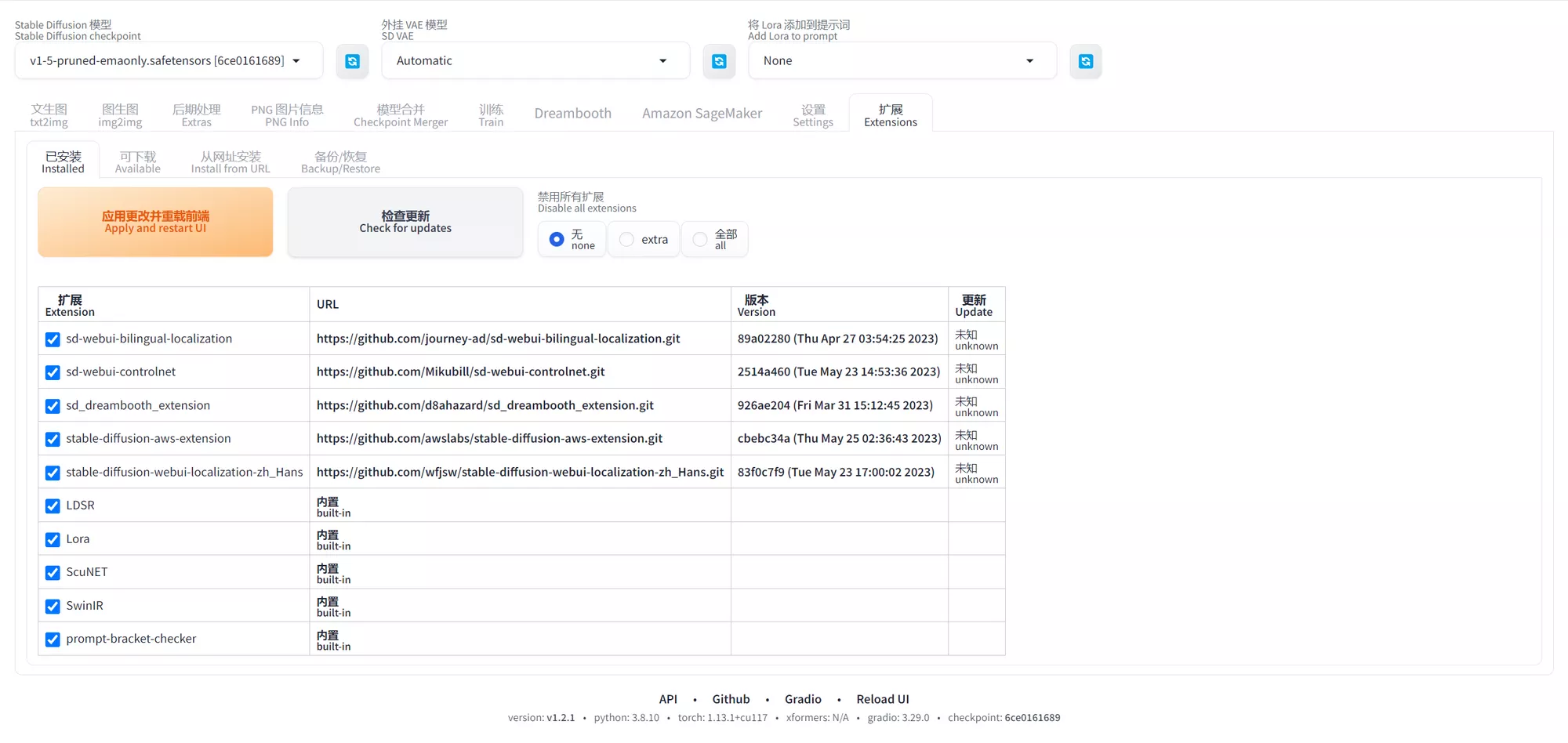Click Check for updates button
1568x743 pixels.
(405, 222)
